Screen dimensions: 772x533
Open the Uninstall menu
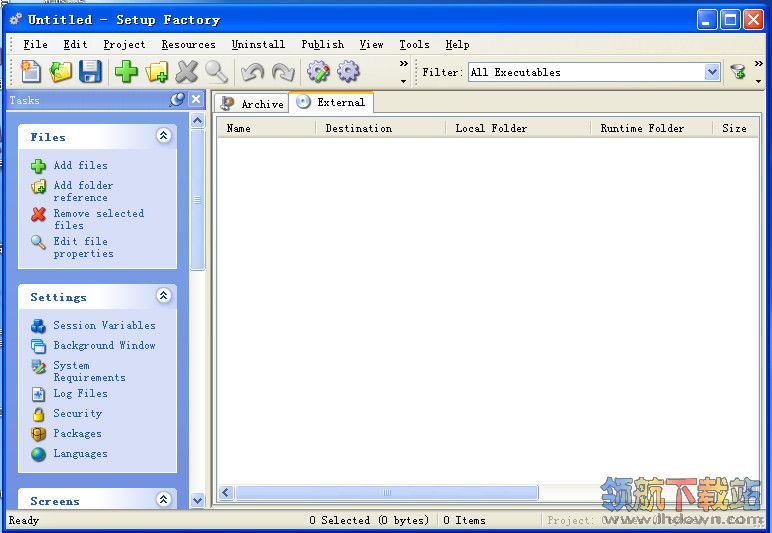(x=258, y=44)
